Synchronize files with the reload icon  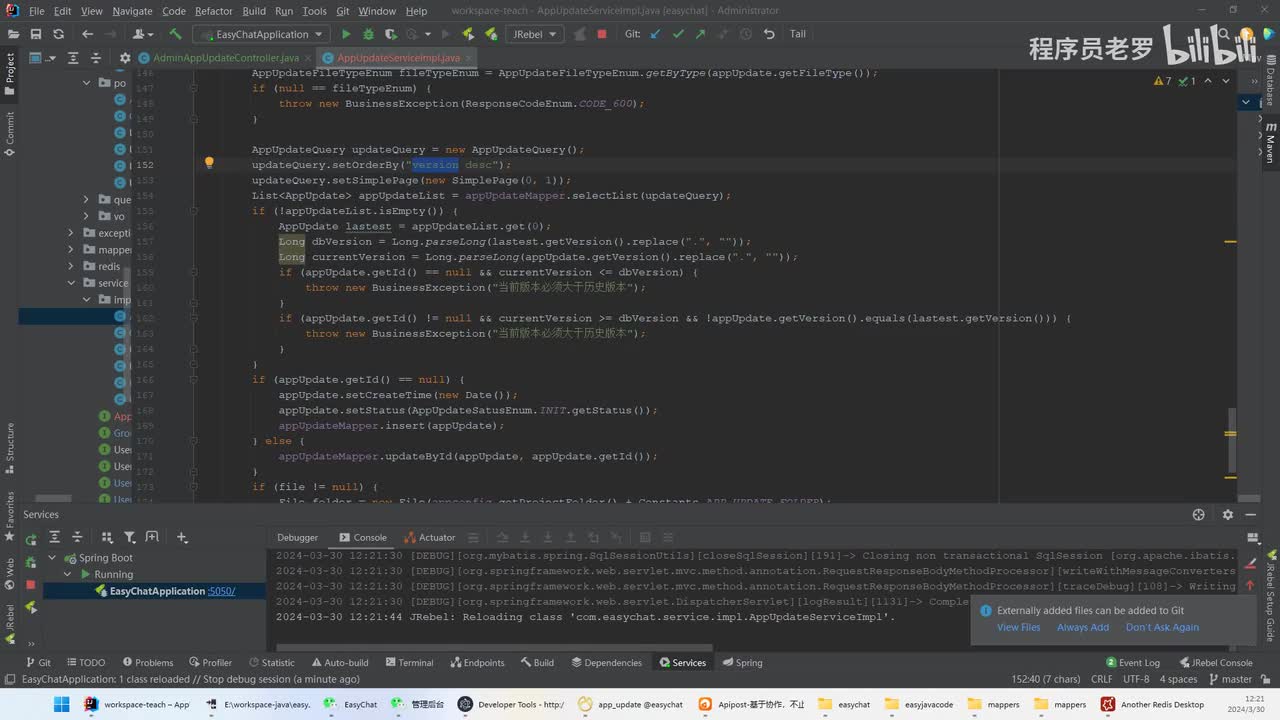[58, 34]
